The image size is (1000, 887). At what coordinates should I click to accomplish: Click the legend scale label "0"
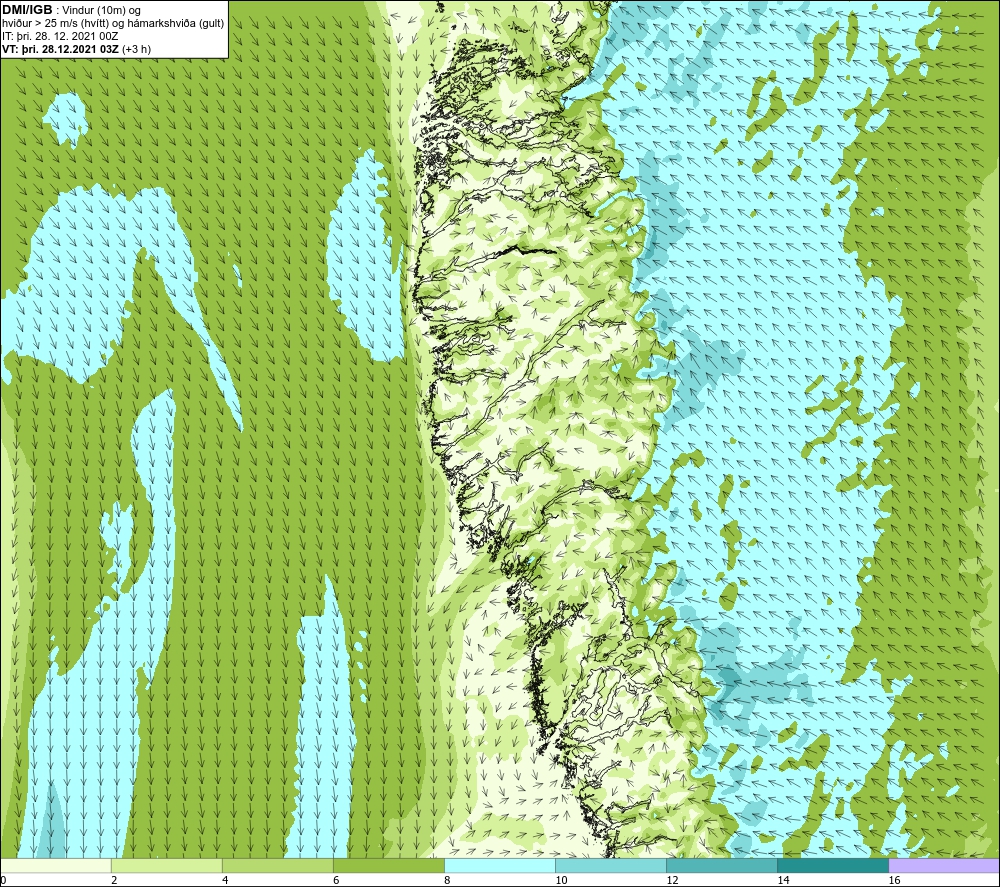(x=3, y=880)
